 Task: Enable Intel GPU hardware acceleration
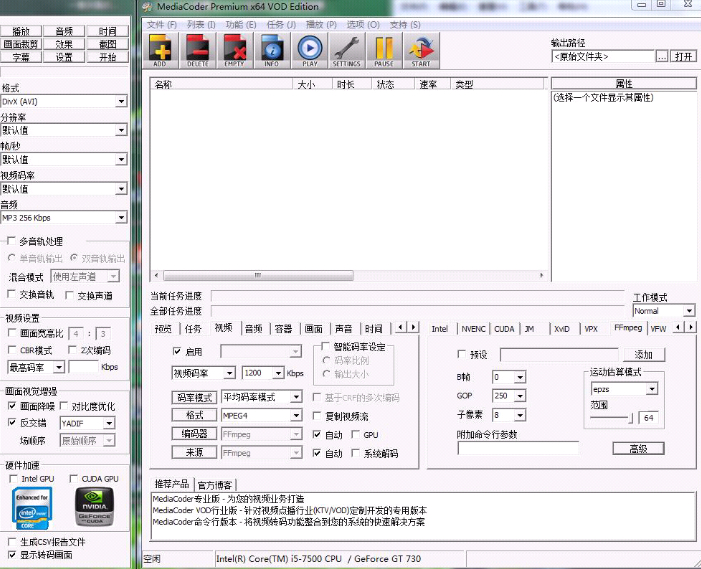pyautogui.click(x=13, y=479)
